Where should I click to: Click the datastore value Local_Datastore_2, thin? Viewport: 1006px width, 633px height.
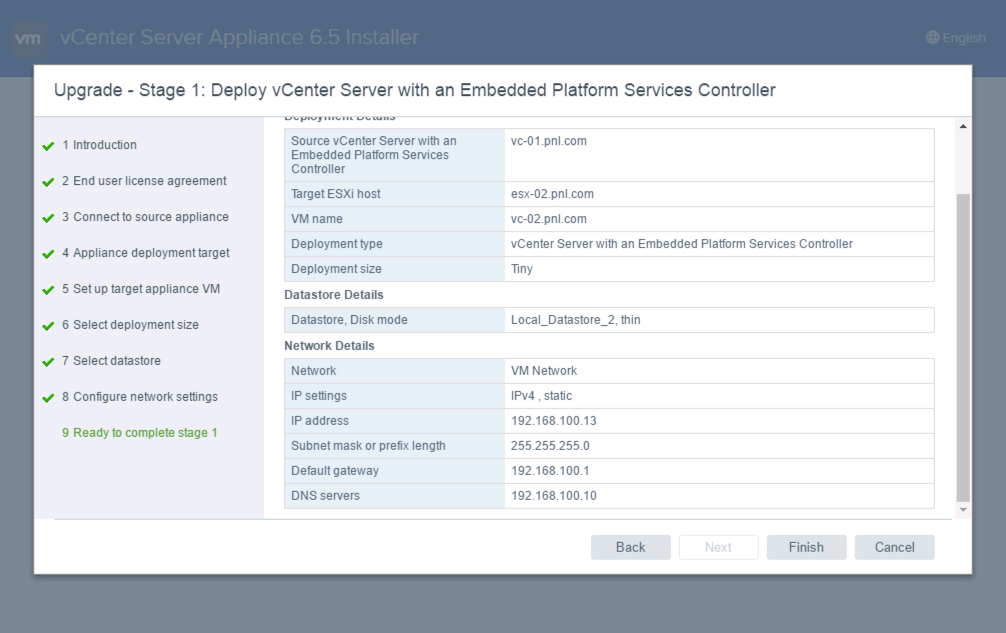(575, 319)
